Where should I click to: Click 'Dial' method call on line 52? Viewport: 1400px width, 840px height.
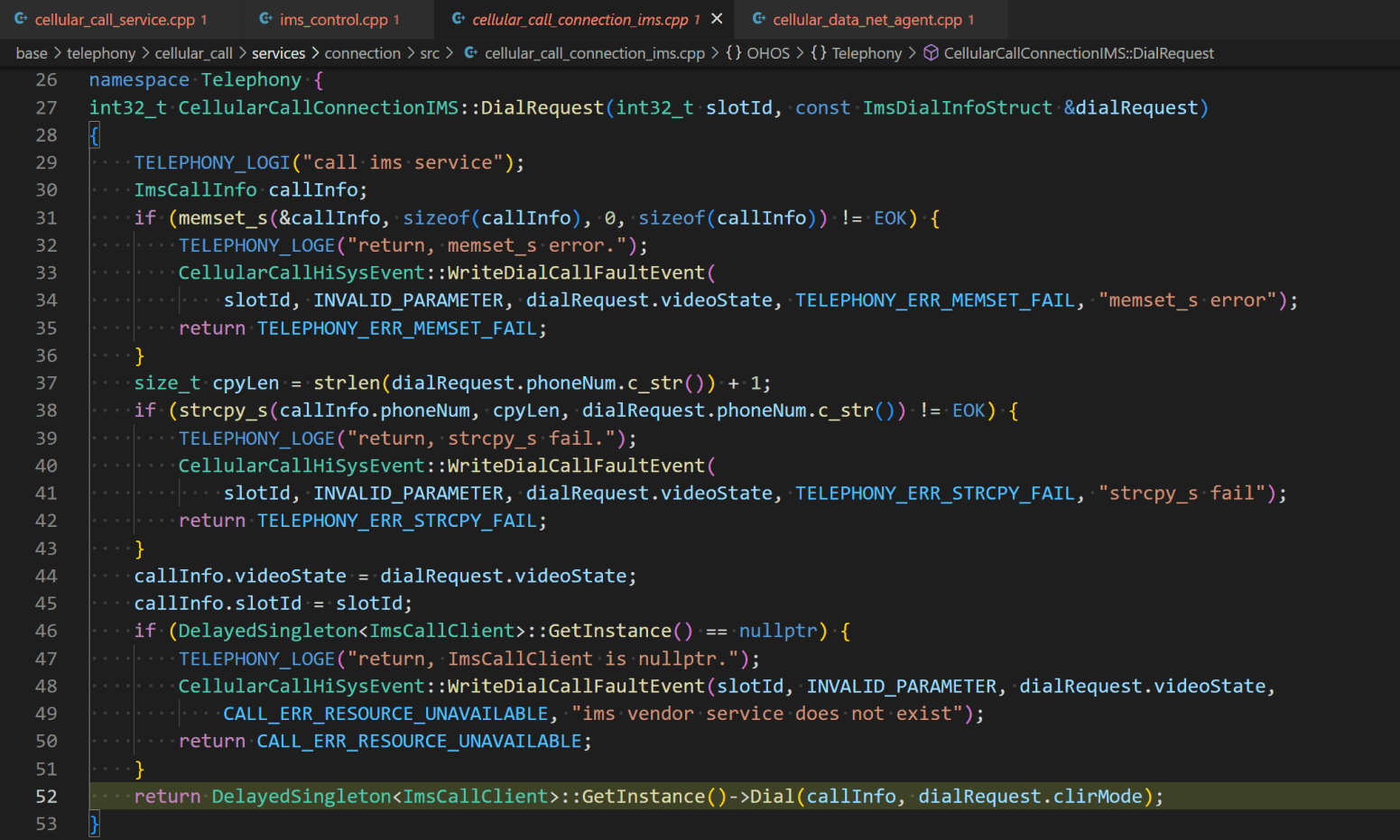tap(773, 797)
